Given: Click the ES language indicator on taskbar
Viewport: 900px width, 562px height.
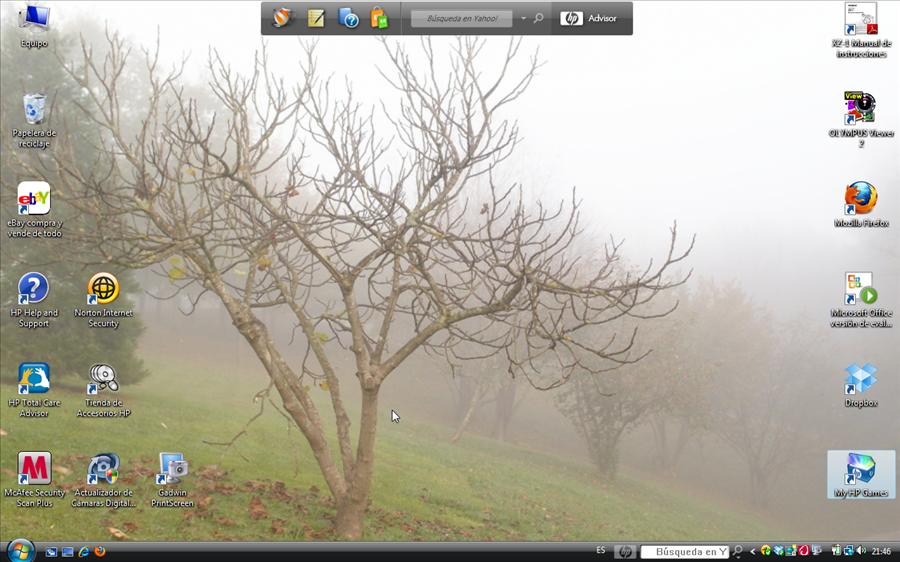Looking at the screenshot, I should click(x=601, y=550).
